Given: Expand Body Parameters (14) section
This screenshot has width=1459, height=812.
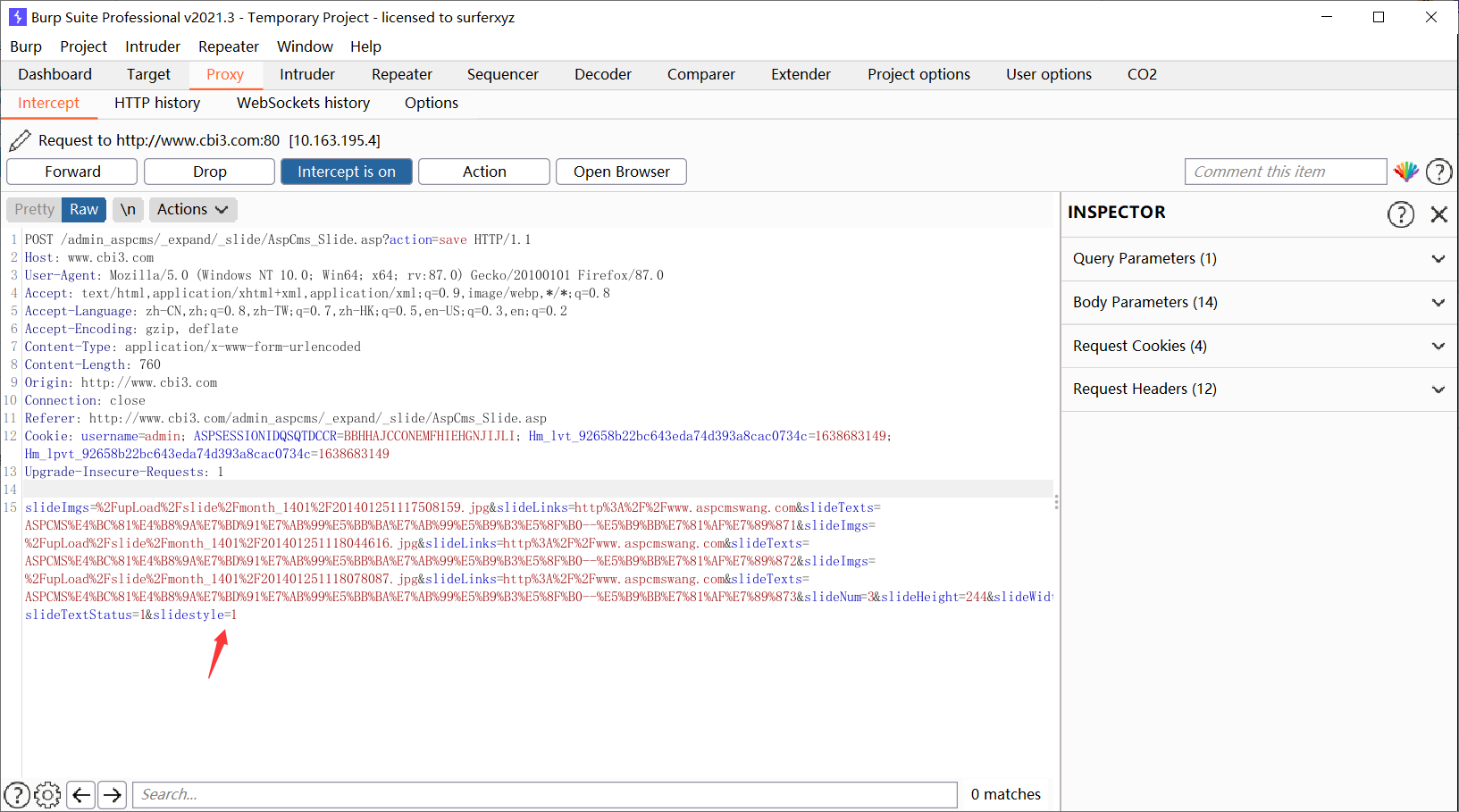Looking at the screenshot, I should point(1260,303).
